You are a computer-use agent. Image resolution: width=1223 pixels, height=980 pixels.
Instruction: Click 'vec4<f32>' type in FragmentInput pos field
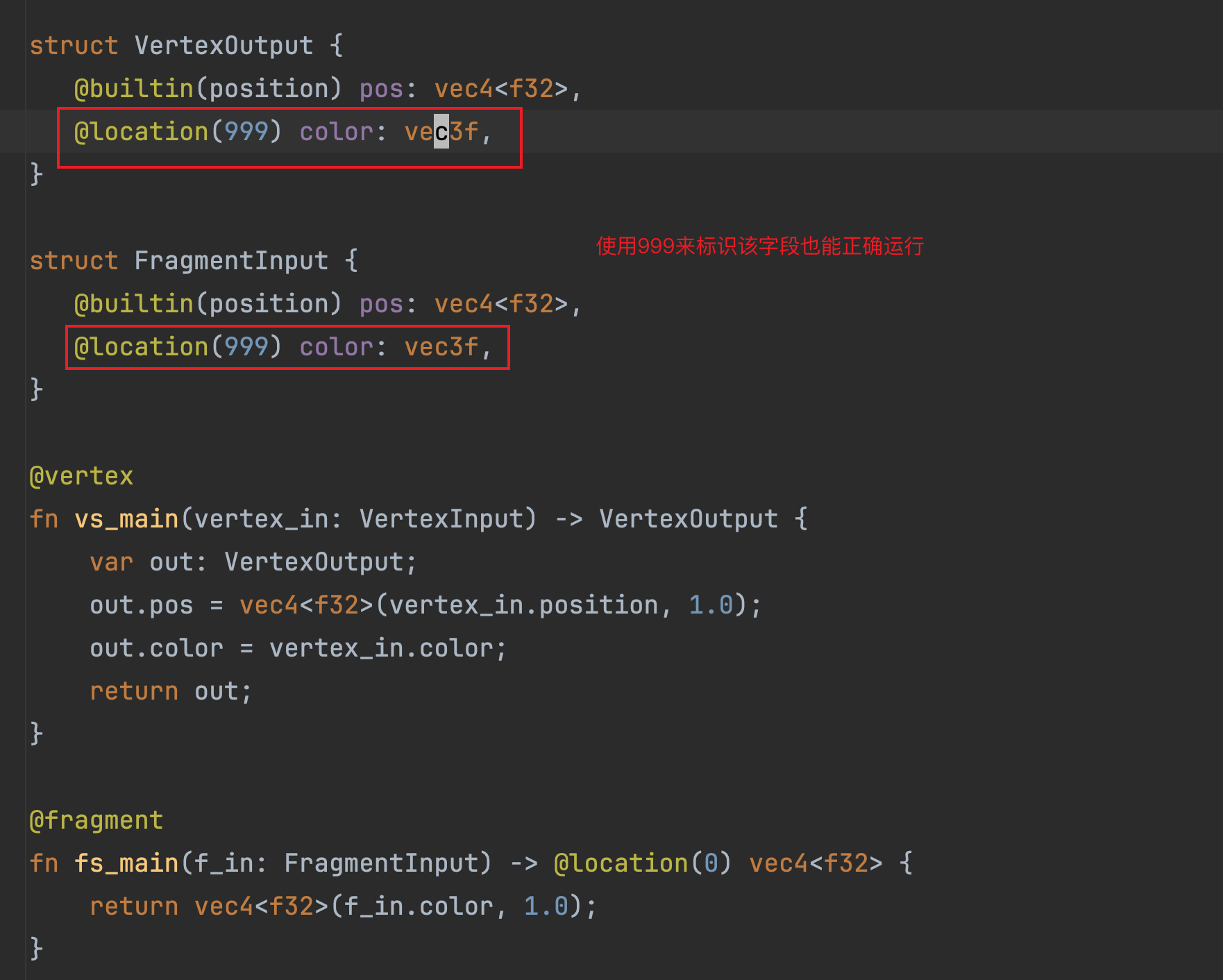click(x=501, y=304)
